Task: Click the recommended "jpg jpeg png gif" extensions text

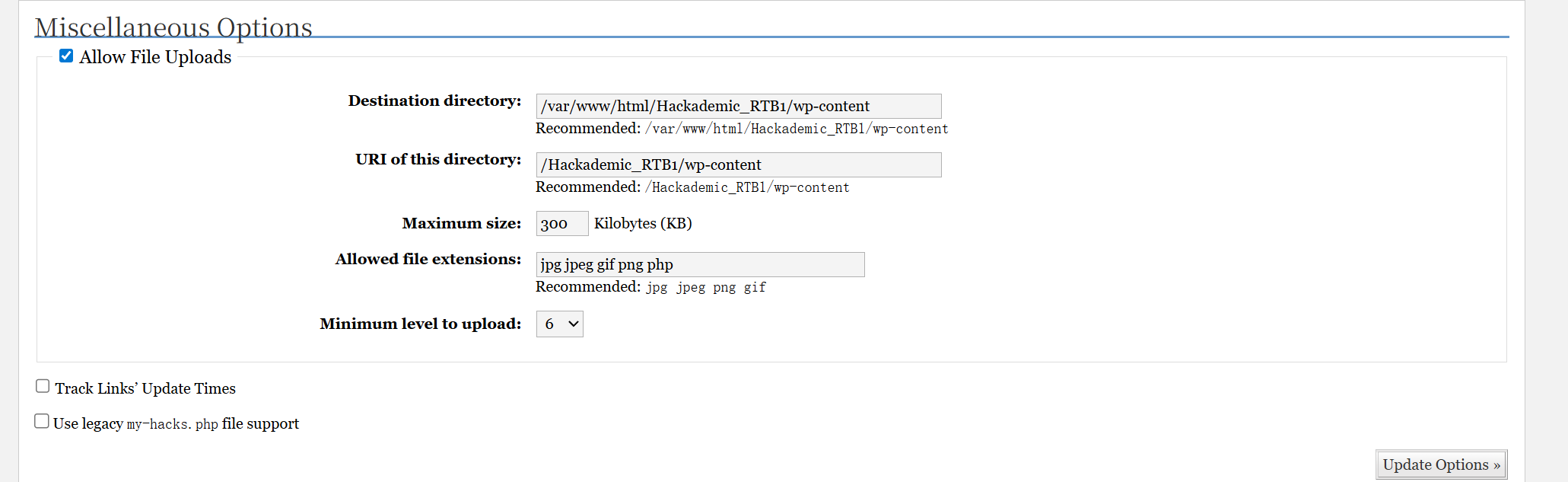Action: point(705,287)
